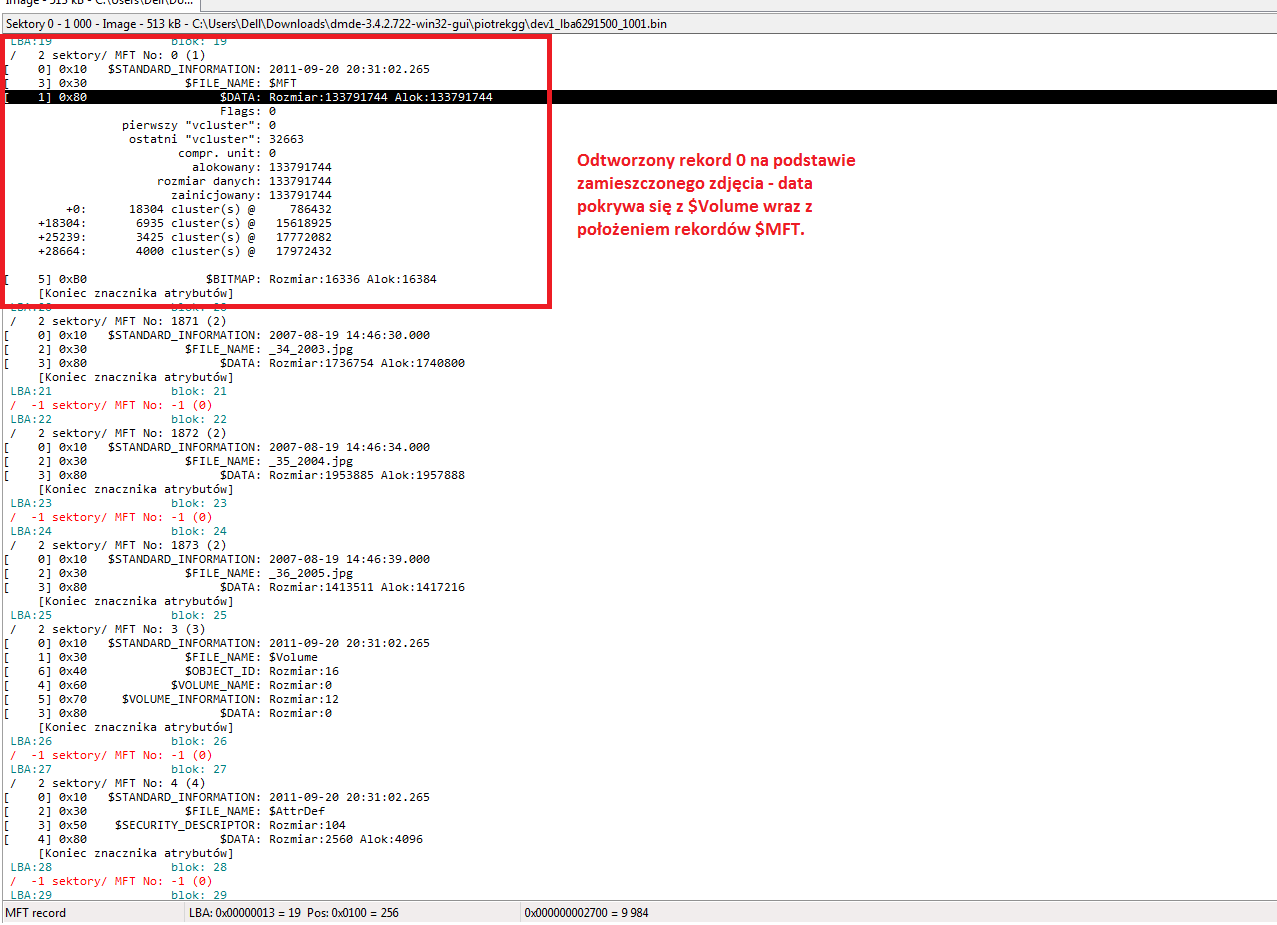Select the highlighted $DATA Rozmiar:133791744 row
Image resolution: width=1277 pixels, height=925 pixels.
(638, 97)
